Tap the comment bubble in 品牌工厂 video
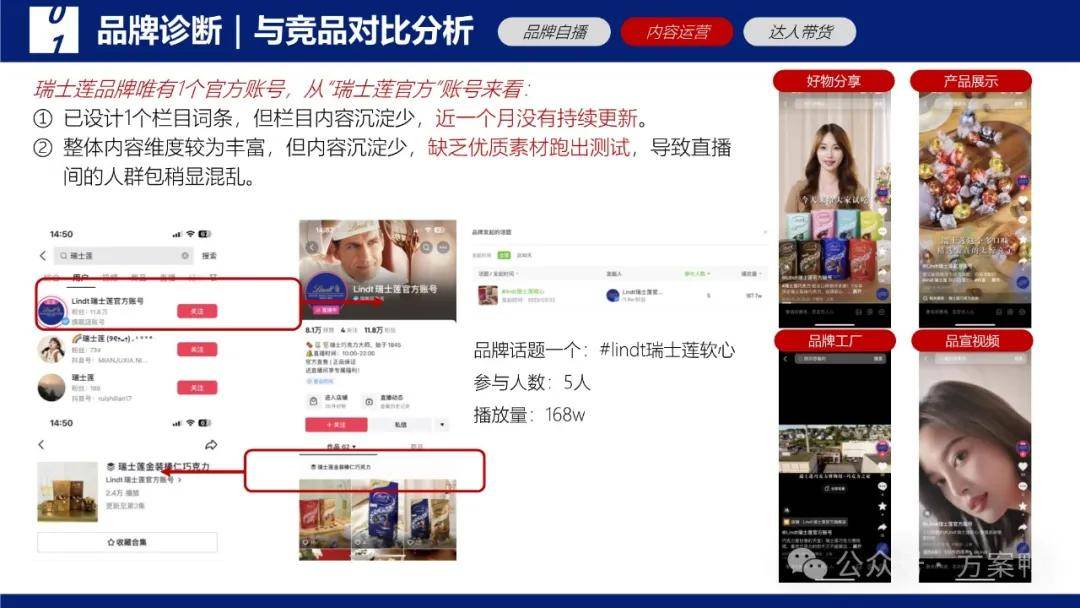Image resolution: width=1080 pixels, height=608 pixels. (882, 486)
